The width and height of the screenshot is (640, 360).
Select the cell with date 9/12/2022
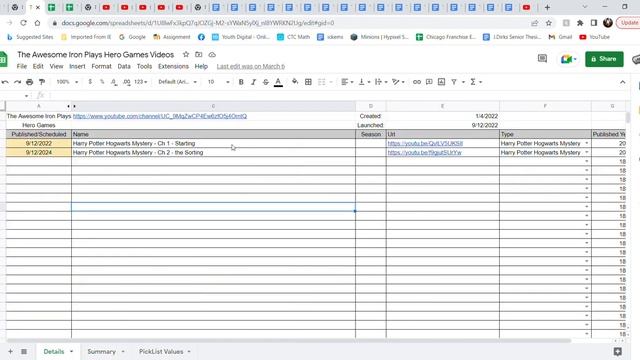(x=38, y=143)
